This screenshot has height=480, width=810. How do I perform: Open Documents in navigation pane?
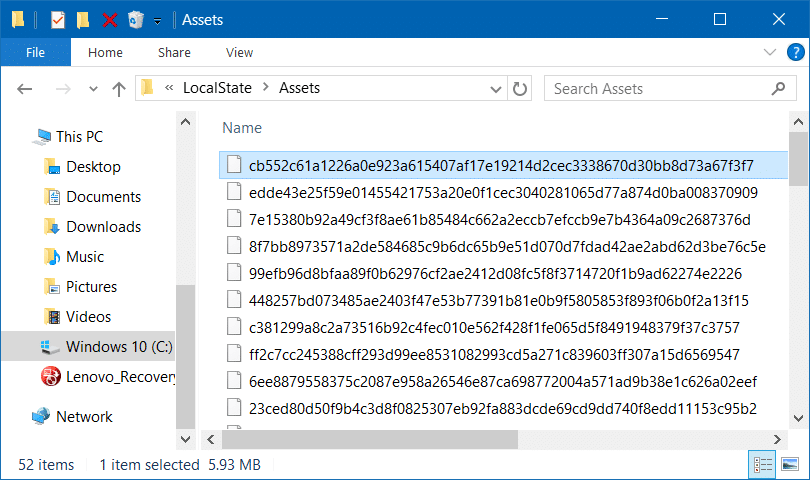coord(103,197)
